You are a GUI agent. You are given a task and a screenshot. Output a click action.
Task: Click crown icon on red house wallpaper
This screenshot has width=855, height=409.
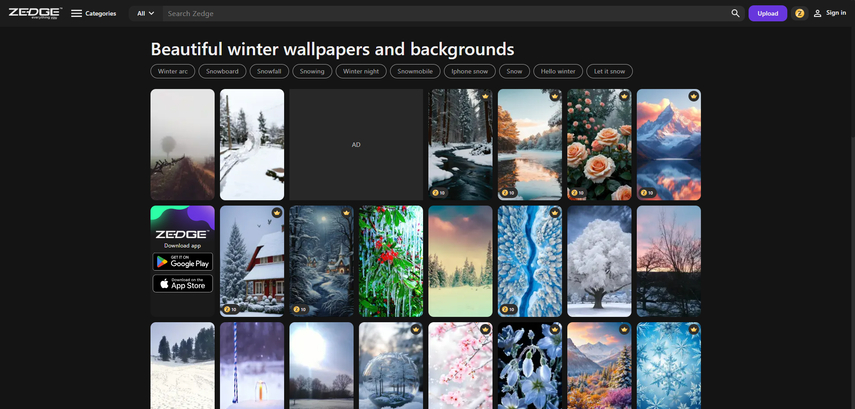[x=276, y=213]
